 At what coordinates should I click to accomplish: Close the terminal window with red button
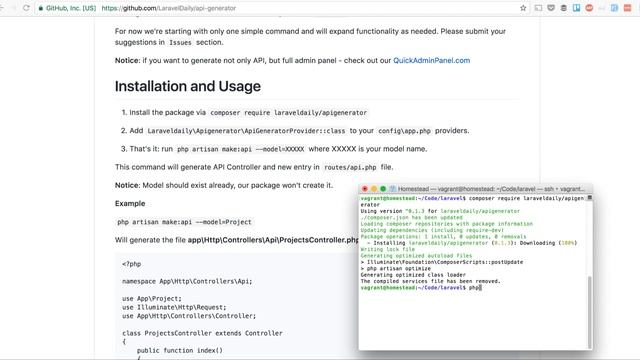click(x=365, y=189)
